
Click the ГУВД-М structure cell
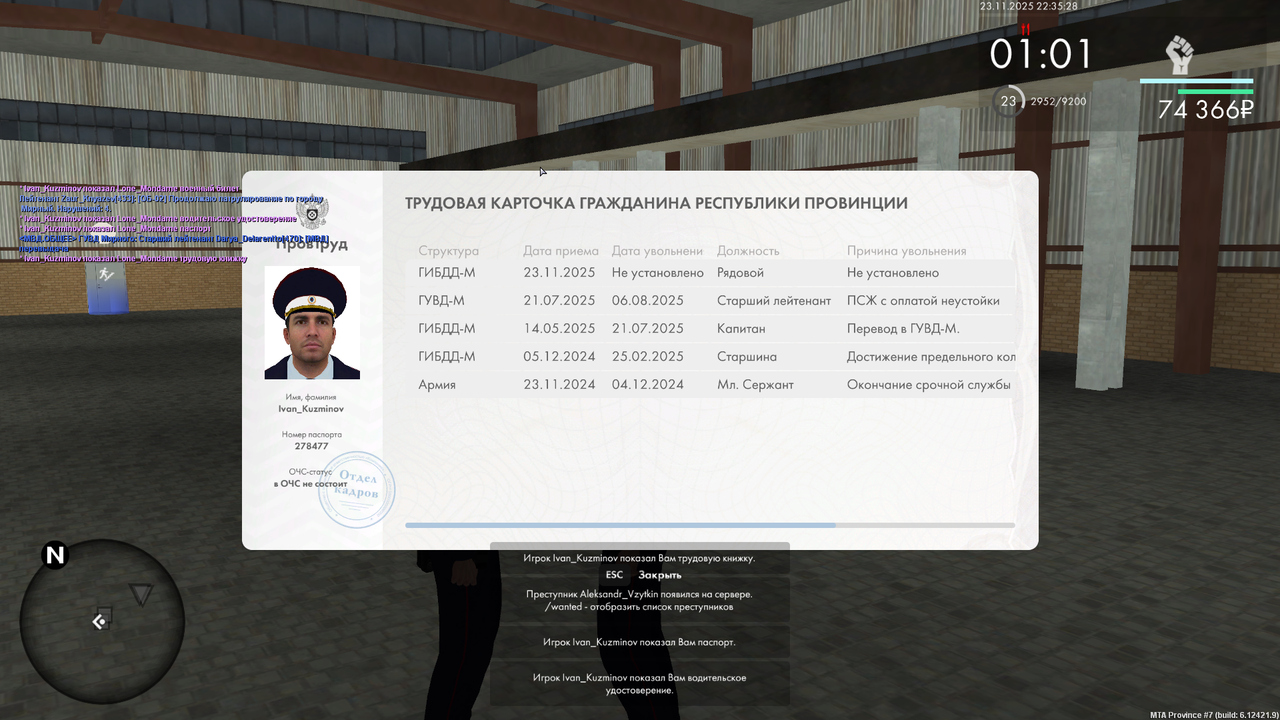(441, 301)
